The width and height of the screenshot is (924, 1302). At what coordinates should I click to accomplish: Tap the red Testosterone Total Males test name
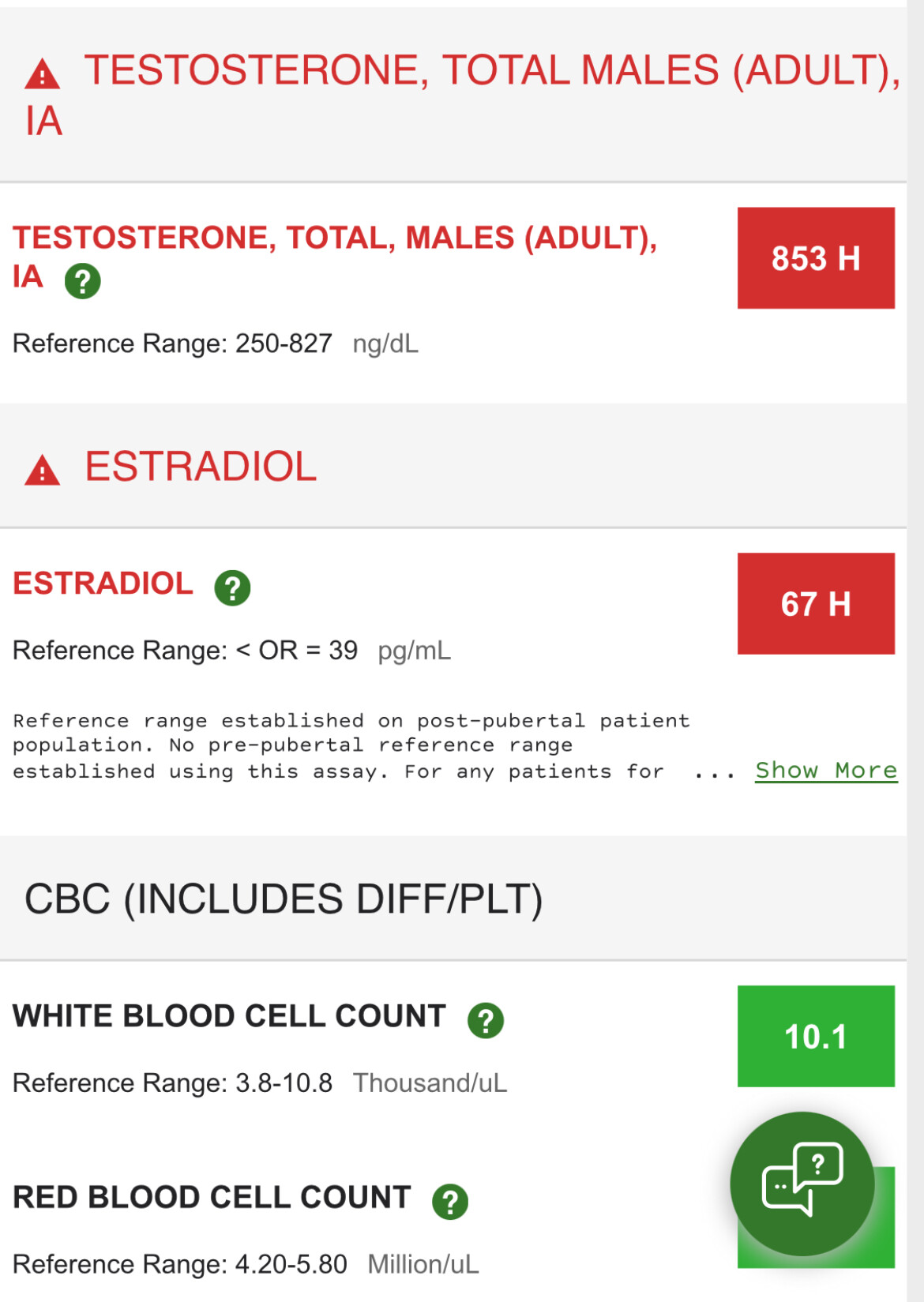click(x=335, y=257)
